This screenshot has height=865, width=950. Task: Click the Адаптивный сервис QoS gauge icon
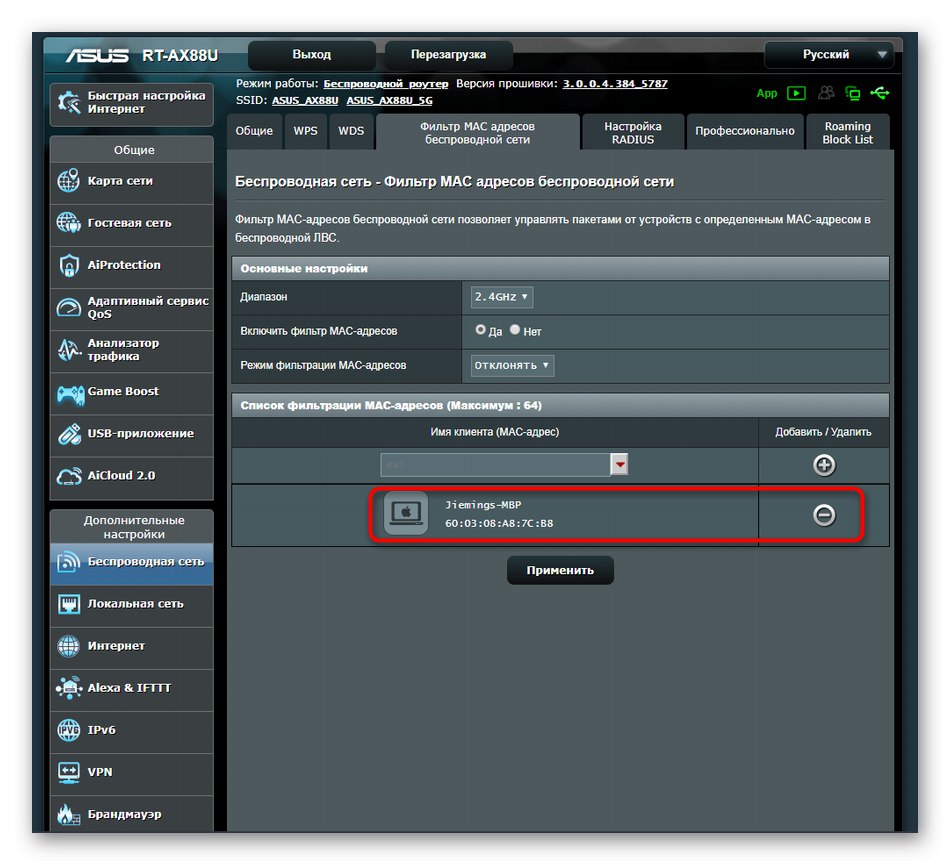68,308
